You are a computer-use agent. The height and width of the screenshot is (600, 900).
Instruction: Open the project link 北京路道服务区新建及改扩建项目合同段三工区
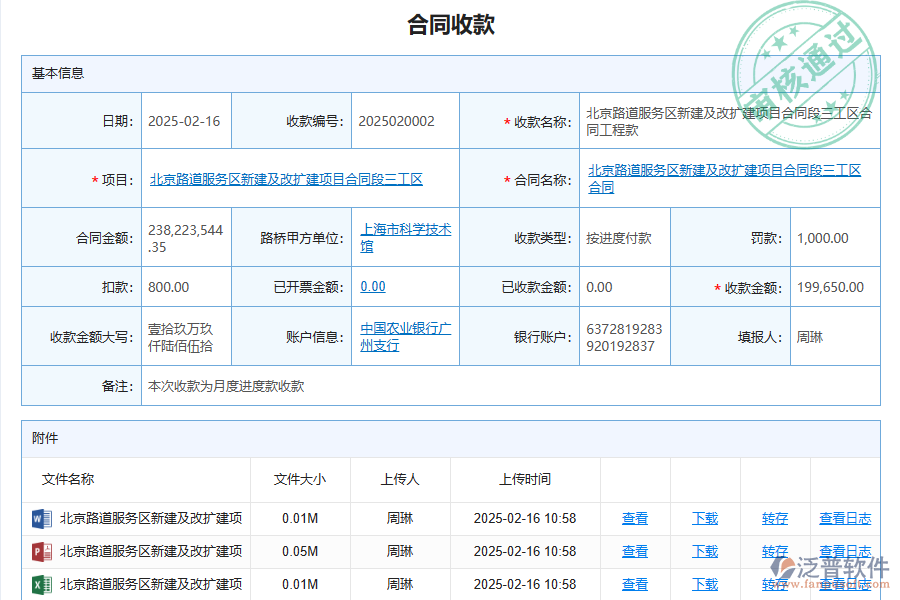coord(286,178)
